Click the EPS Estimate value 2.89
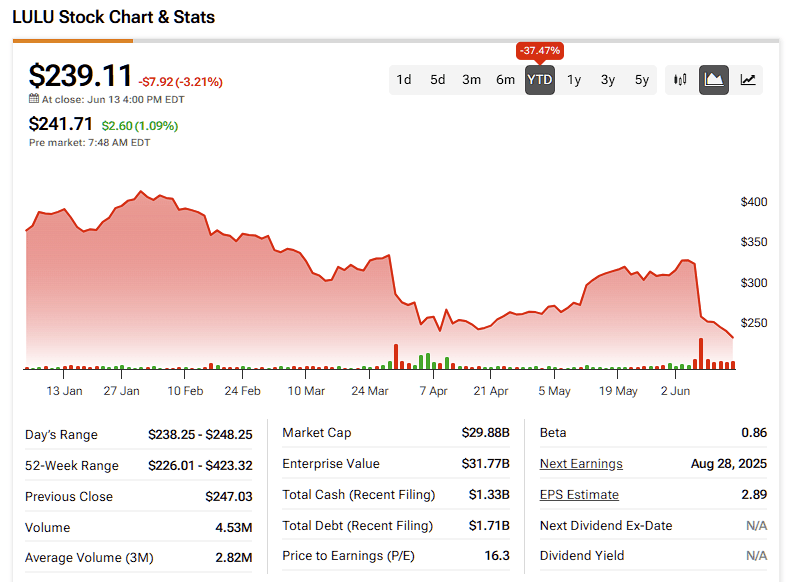Image resolution: width=794 pixels, height=582 pixels. (754, 494)
